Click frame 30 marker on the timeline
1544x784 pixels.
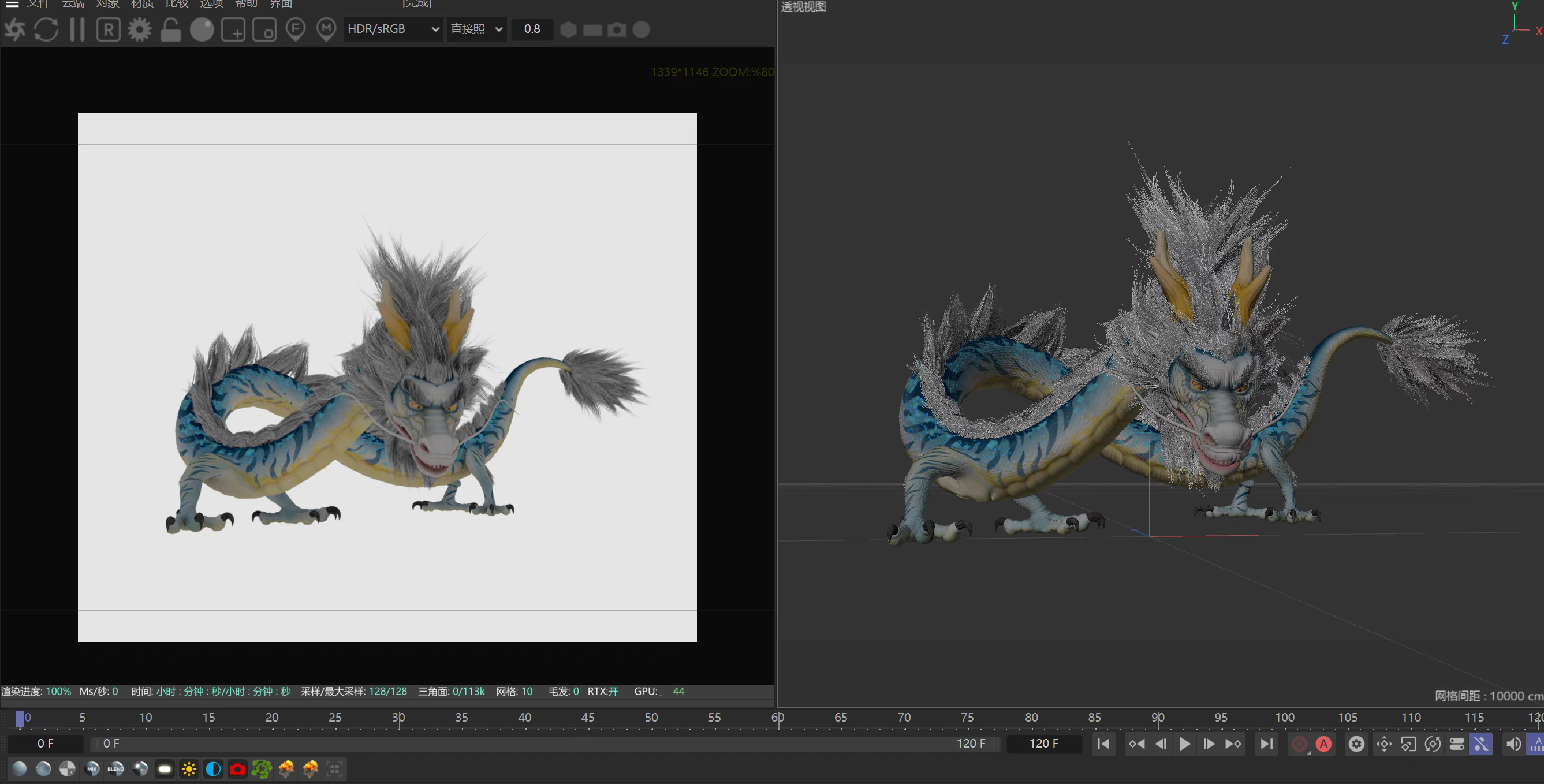pyautogui.click(x=398, y=719)
